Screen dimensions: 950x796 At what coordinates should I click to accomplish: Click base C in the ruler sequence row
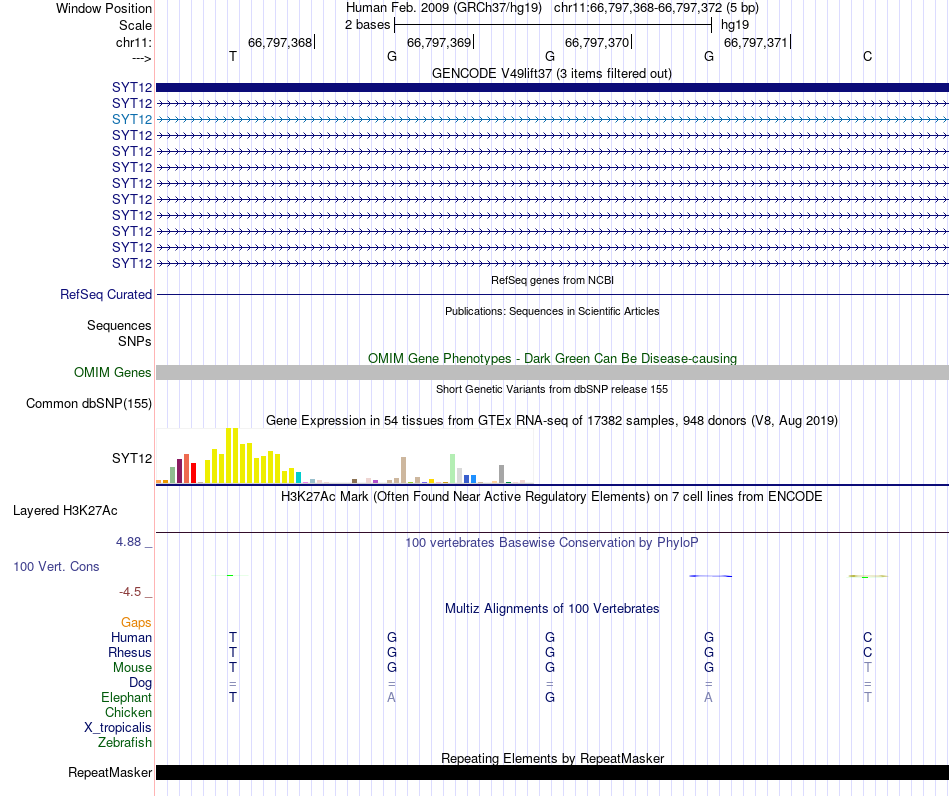(868, 56)
